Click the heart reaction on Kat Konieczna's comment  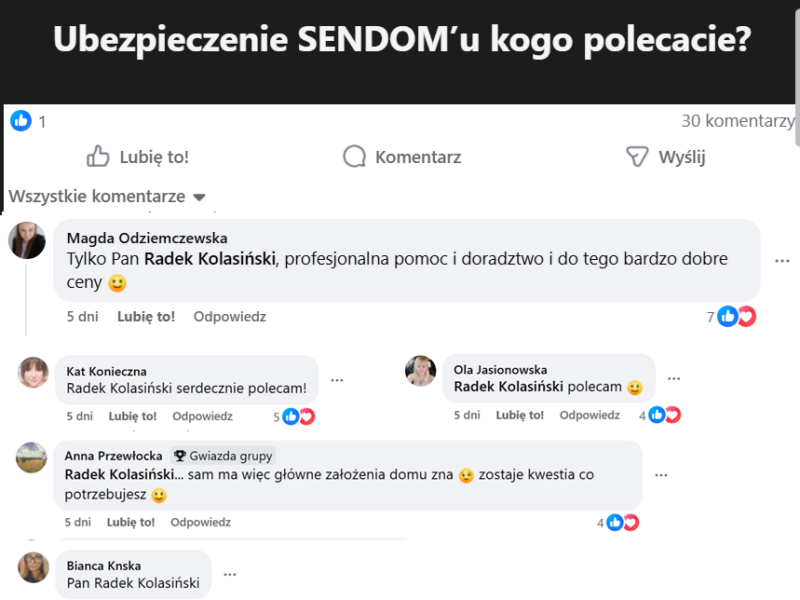coord(306,417)
